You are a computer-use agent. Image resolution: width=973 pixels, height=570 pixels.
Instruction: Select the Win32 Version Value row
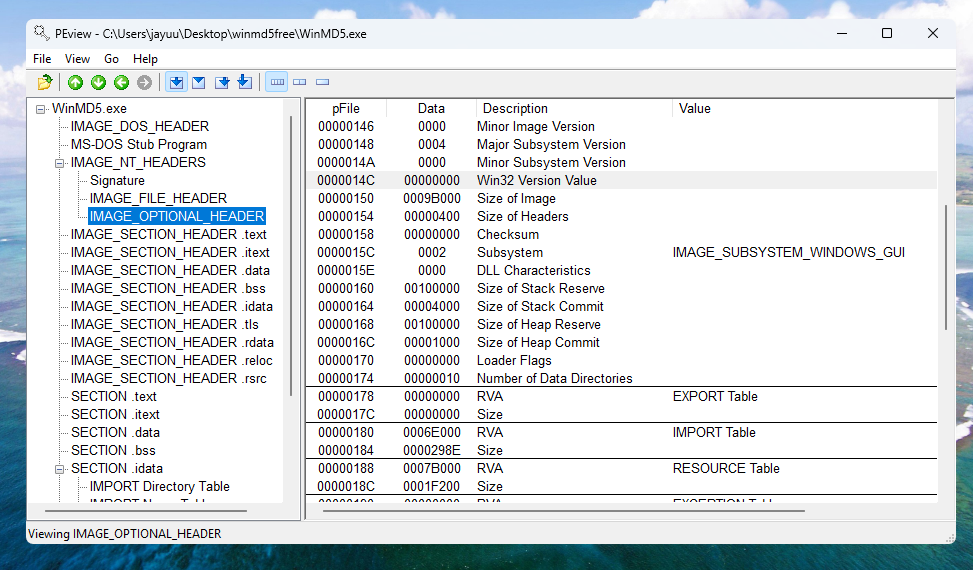pyautogui.click(x=621, y=180)
